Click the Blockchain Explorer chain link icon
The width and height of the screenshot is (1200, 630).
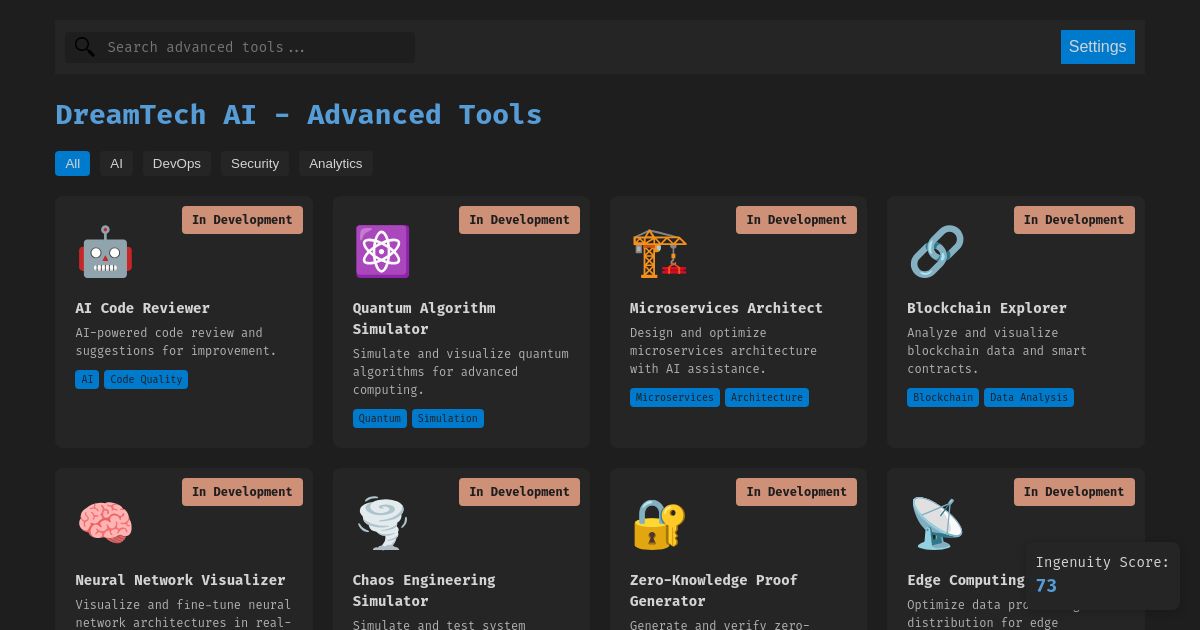(x=936, y=252)
